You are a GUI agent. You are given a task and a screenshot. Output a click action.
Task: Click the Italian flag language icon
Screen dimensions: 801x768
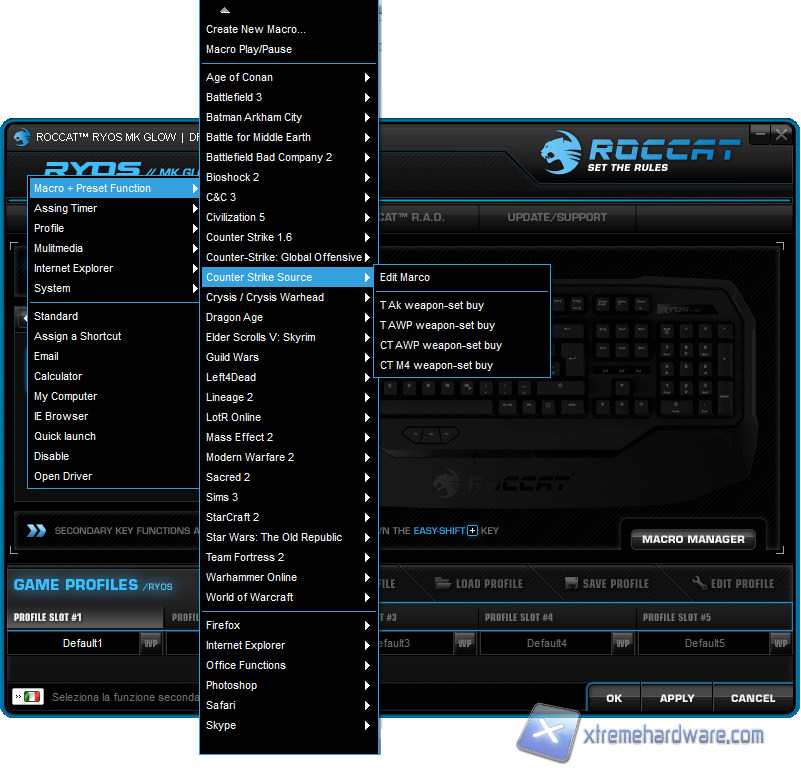pyautogui.click(x=33, y=696)
